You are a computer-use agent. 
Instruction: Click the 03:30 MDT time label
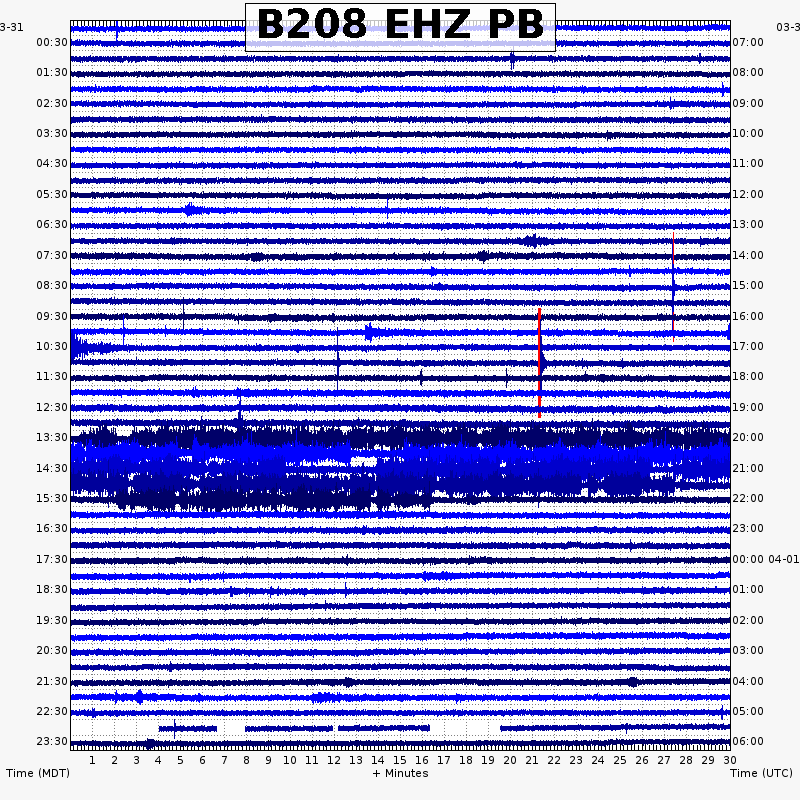(52, 133)
